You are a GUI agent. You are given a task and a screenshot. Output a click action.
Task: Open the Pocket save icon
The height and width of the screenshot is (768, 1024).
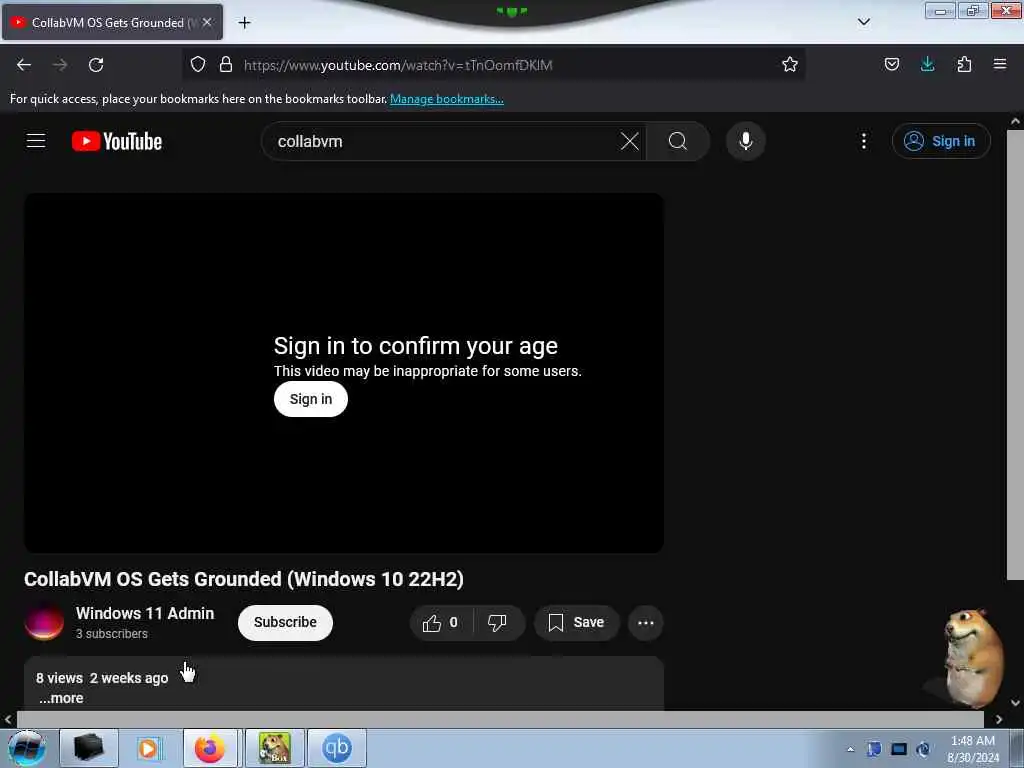click(x=891, y=65)
